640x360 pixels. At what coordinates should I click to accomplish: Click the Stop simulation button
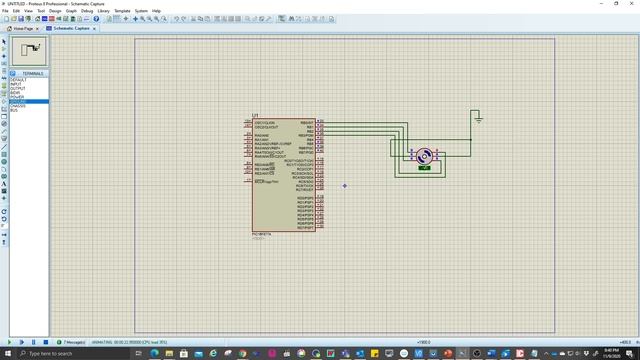46,342
